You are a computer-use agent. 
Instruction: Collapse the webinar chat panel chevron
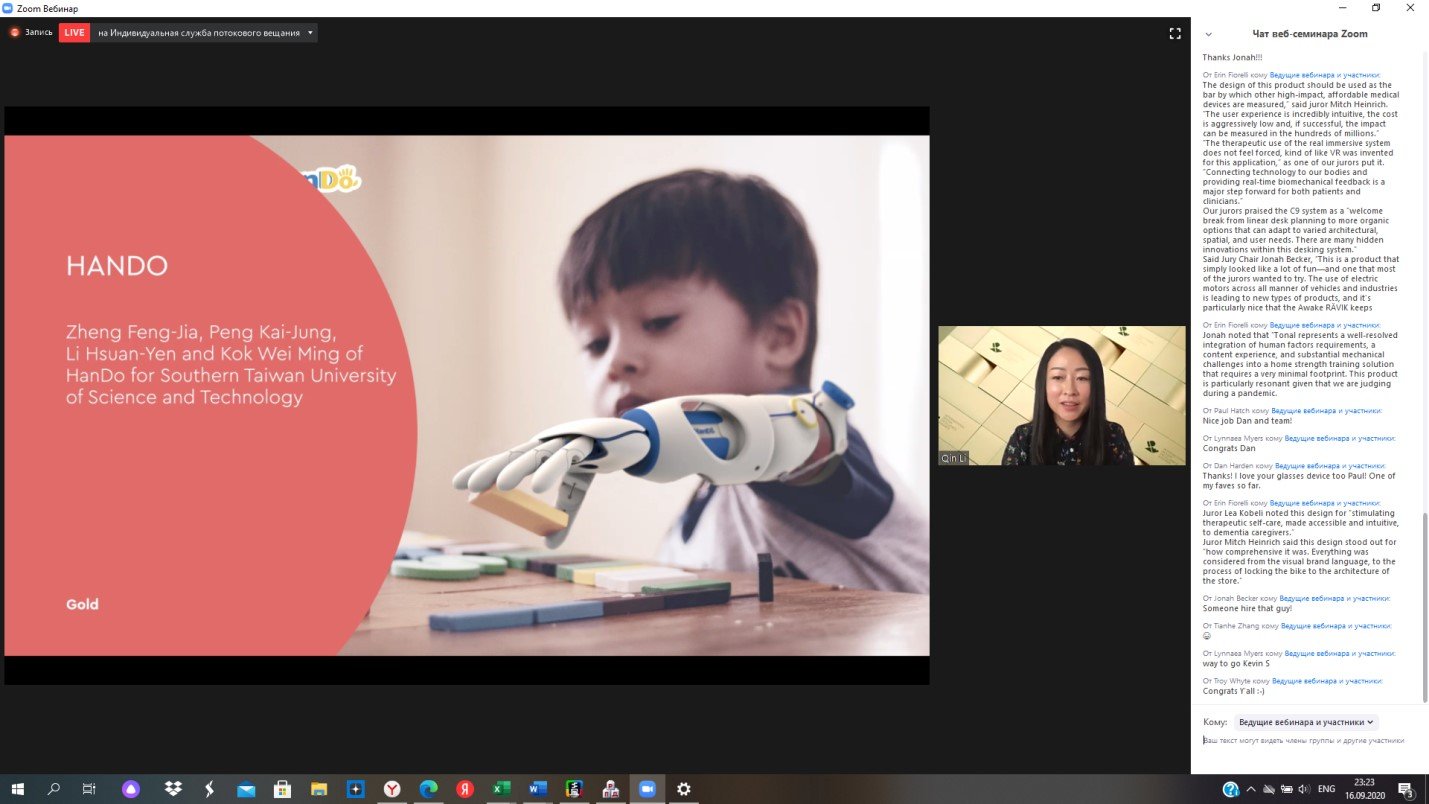(x=1208, y=34)
